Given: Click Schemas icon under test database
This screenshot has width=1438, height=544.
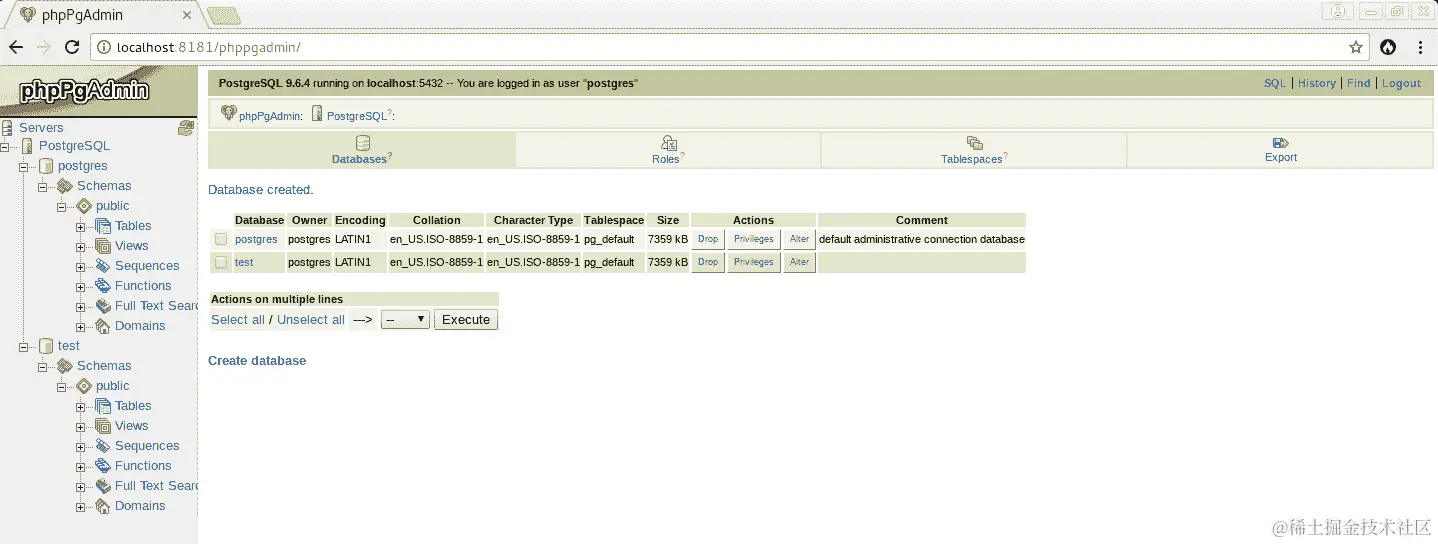Looking at the screenshot, I should (65, 366).
